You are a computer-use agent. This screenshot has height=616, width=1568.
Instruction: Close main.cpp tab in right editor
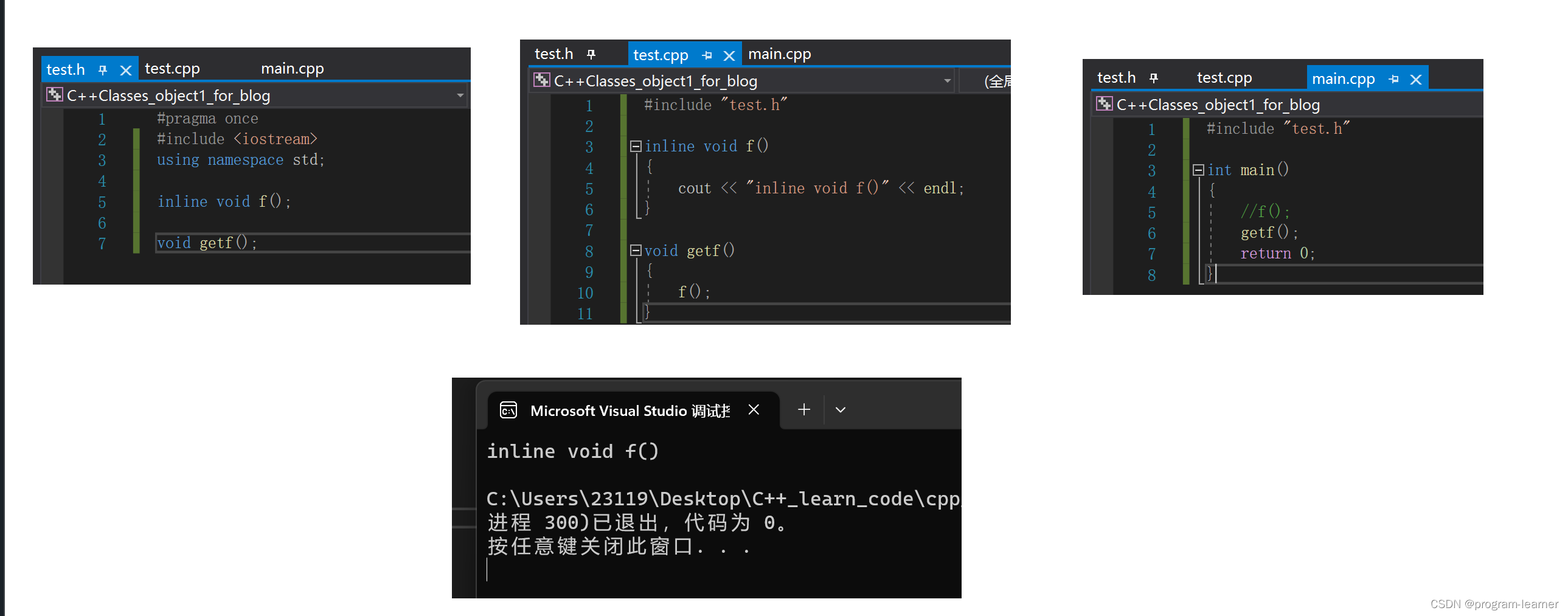point(1416,80)
